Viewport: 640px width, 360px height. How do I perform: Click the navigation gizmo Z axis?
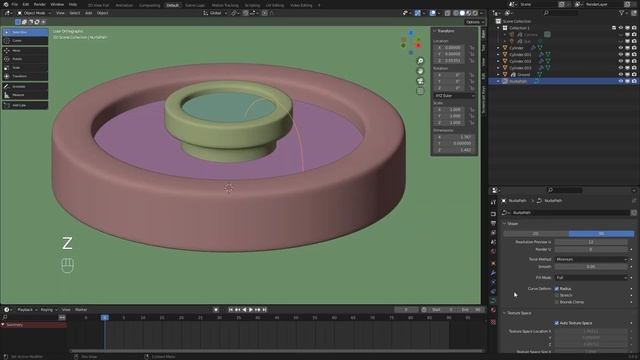click(411, 33)
